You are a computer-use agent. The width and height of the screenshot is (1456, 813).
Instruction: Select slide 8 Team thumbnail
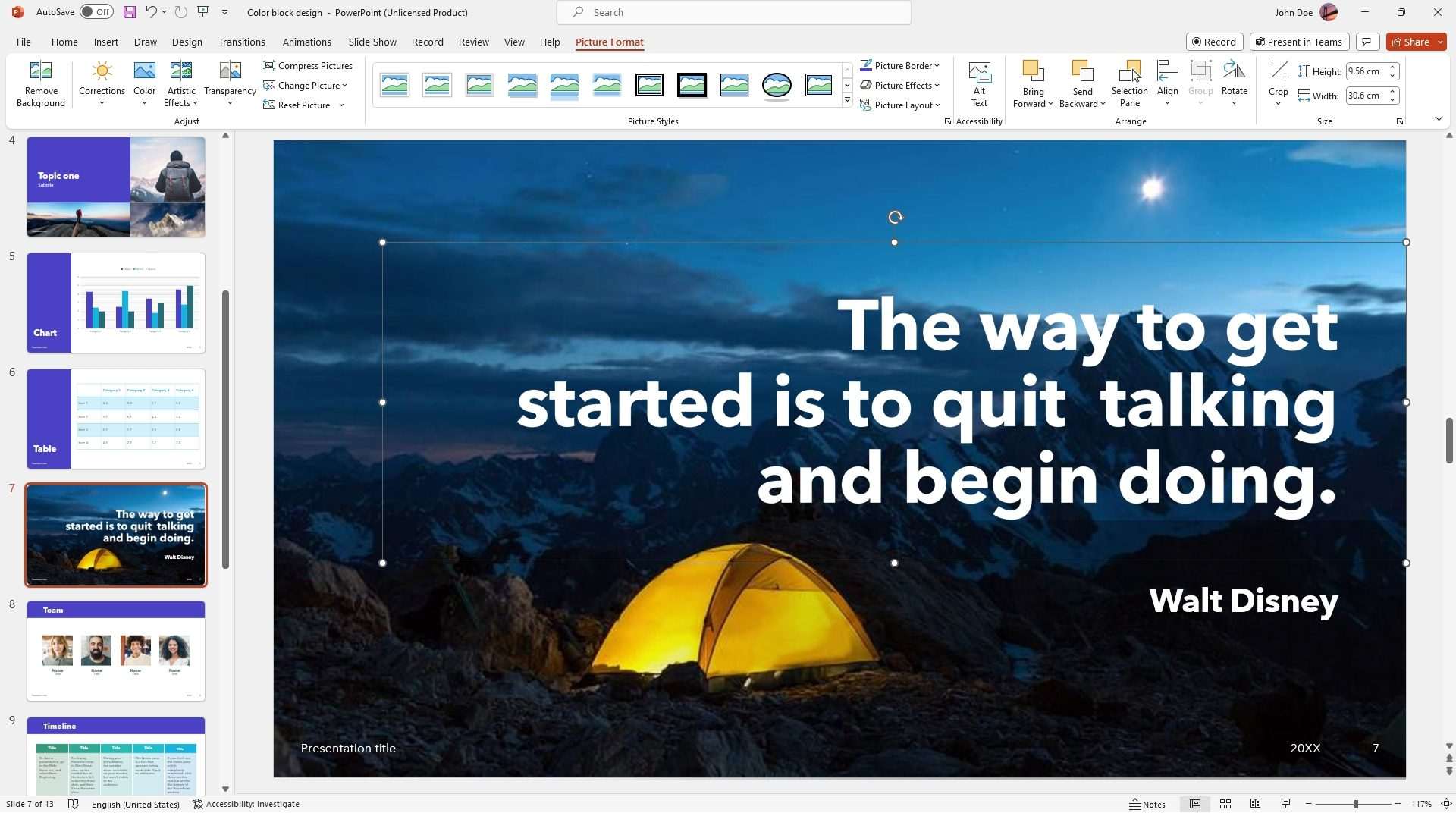(116, 651)
